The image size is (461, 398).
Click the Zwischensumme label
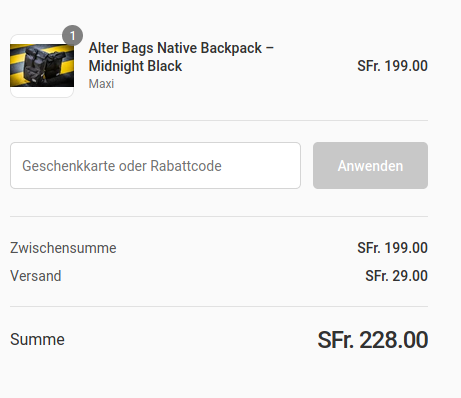pyautogui.click(x=63, y=248)
